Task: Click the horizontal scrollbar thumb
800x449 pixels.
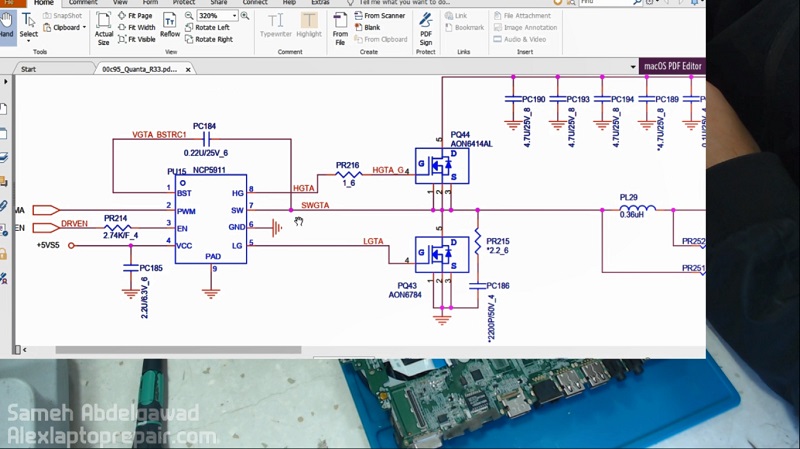Action: [x=178, y=350]
